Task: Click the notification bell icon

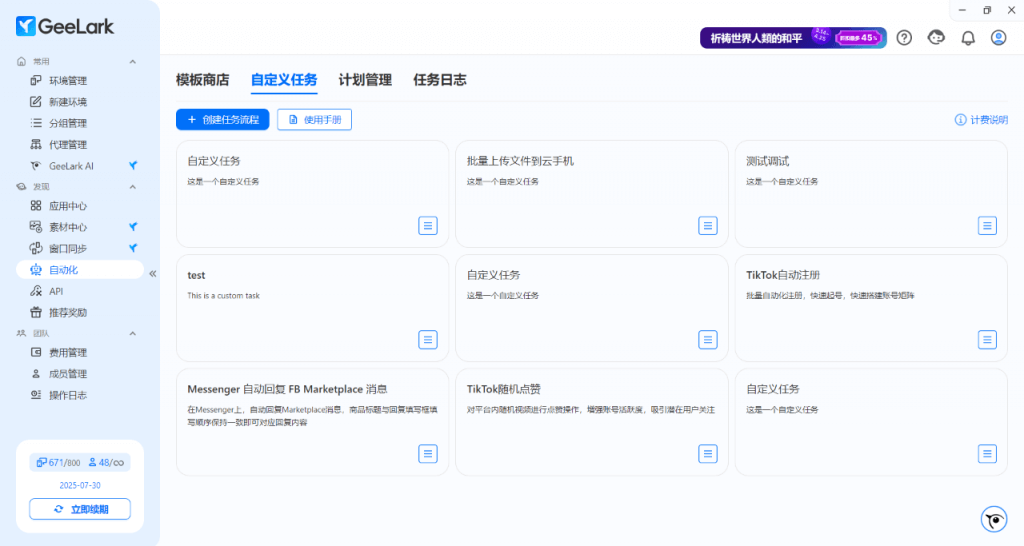Action: (967, 38)
